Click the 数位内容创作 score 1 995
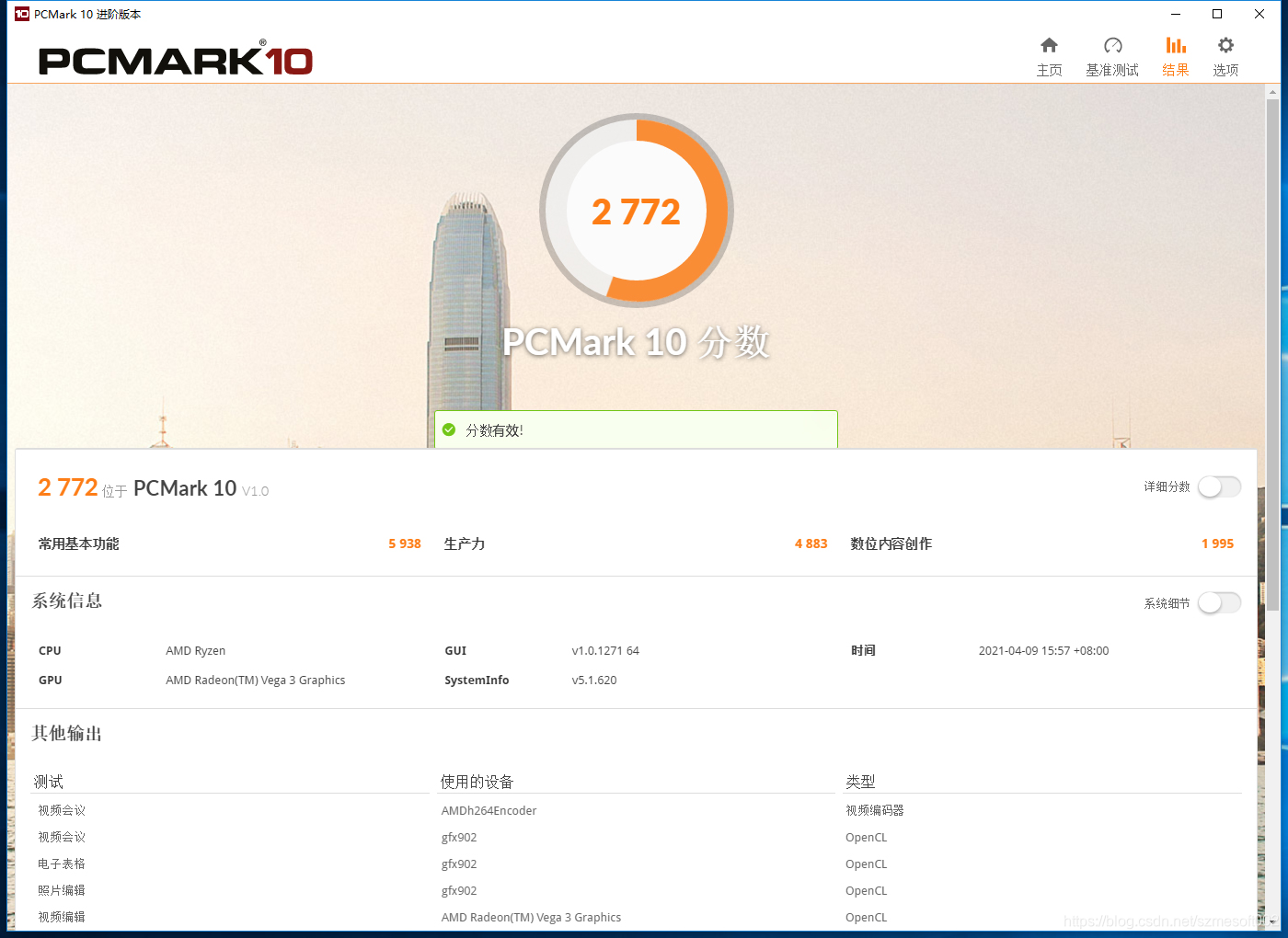Viewport: 1288px width, 938px height. point(1217,543)
